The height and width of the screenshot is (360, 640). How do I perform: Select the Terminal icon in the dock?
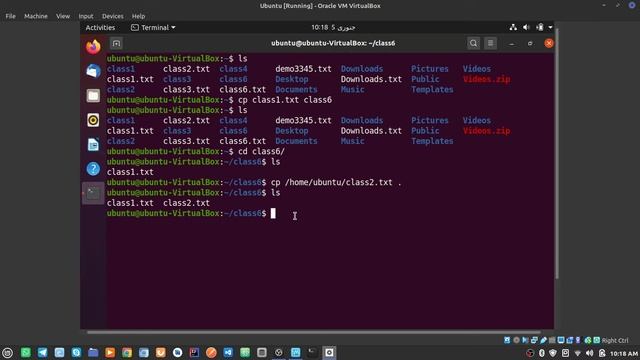pos(93,193)
